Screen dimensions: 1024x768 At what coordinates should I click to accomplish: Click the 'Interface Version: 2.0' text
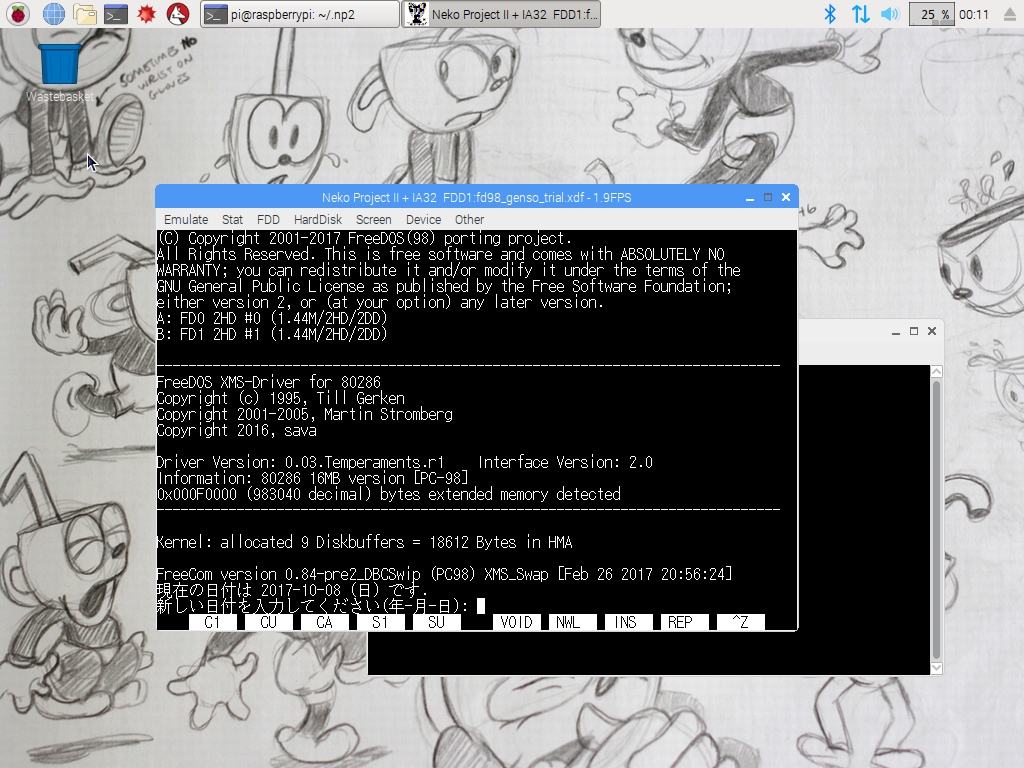[x=566, y=462]
